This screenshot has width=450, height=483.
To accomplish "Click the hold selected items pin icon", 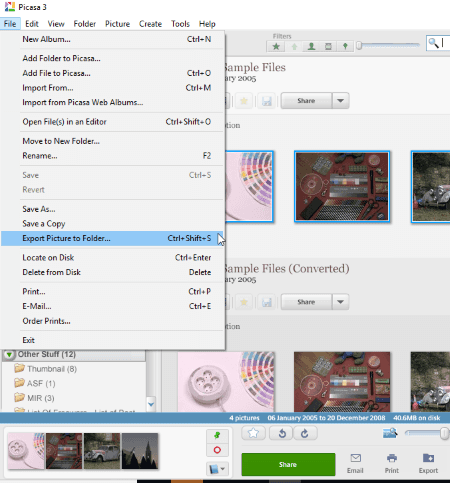I will tap(217, 435).
